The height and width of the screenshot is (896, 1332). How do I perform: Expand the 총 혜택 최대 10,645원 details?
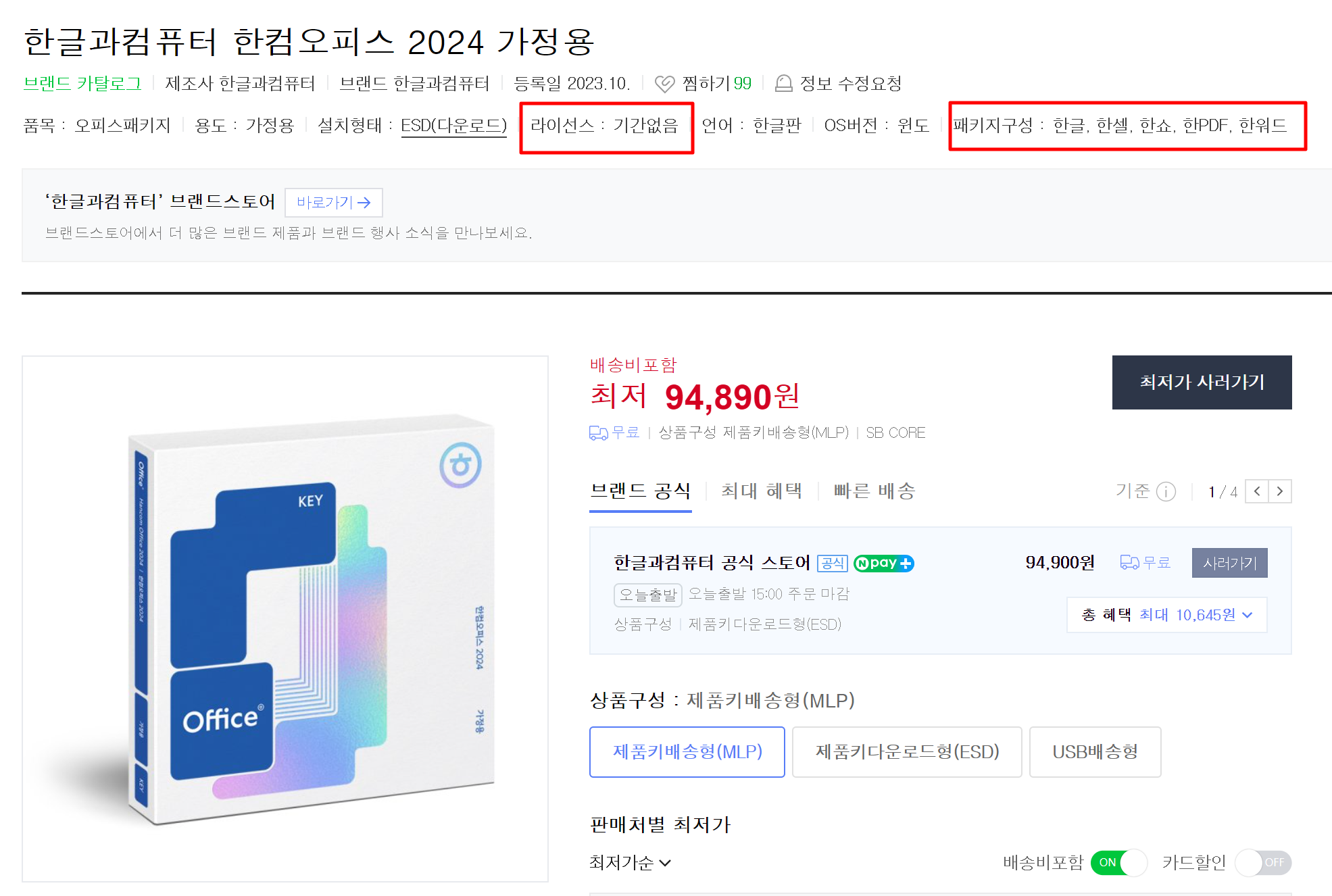(1166, 615)
